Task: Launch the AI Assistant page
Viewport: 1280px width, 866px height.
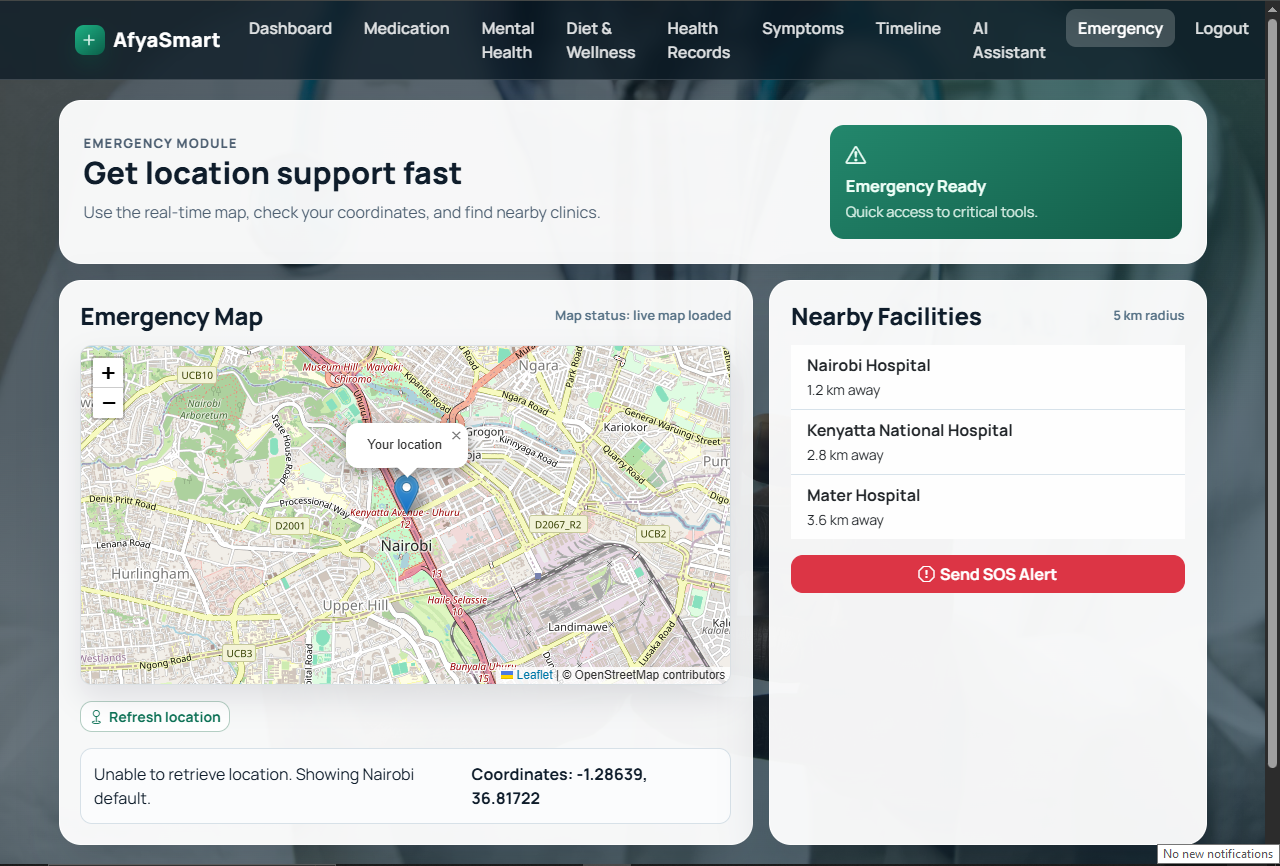Action: 1009,40
